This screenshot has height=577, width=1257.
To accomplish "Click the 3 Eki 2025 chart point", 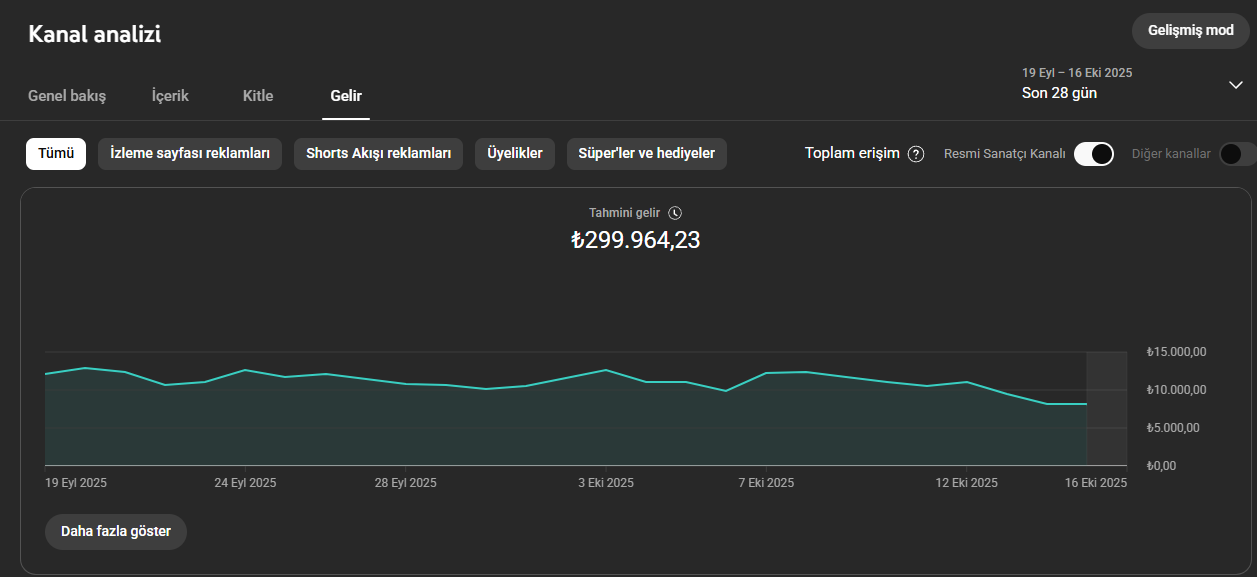I will point(606,370).
